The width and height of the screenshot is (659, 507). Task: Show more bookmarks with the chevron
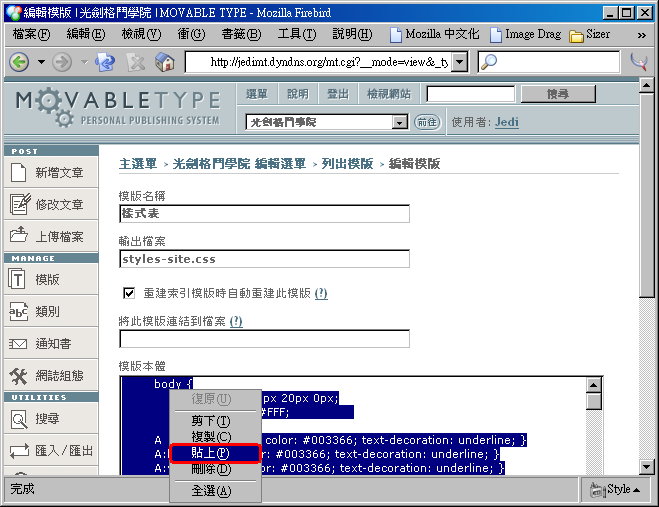[x=641, y=35]
